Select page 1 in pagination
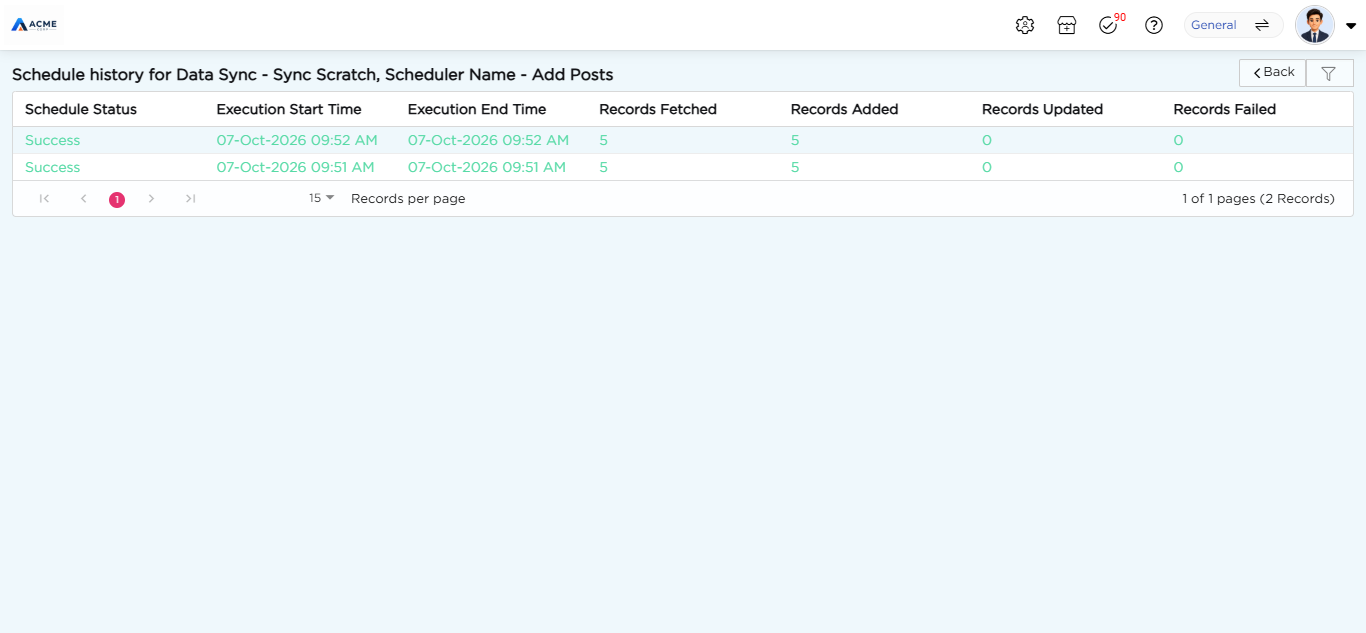 117,200
